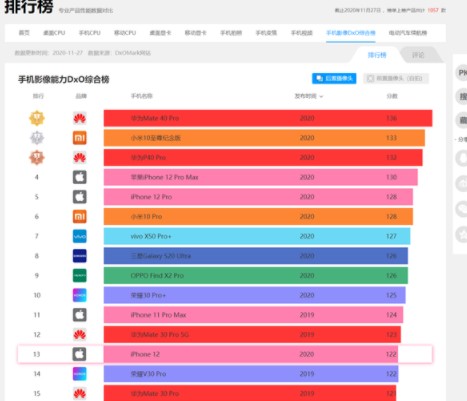Click the favorites (藏) sidebar button

click(462, 120)
